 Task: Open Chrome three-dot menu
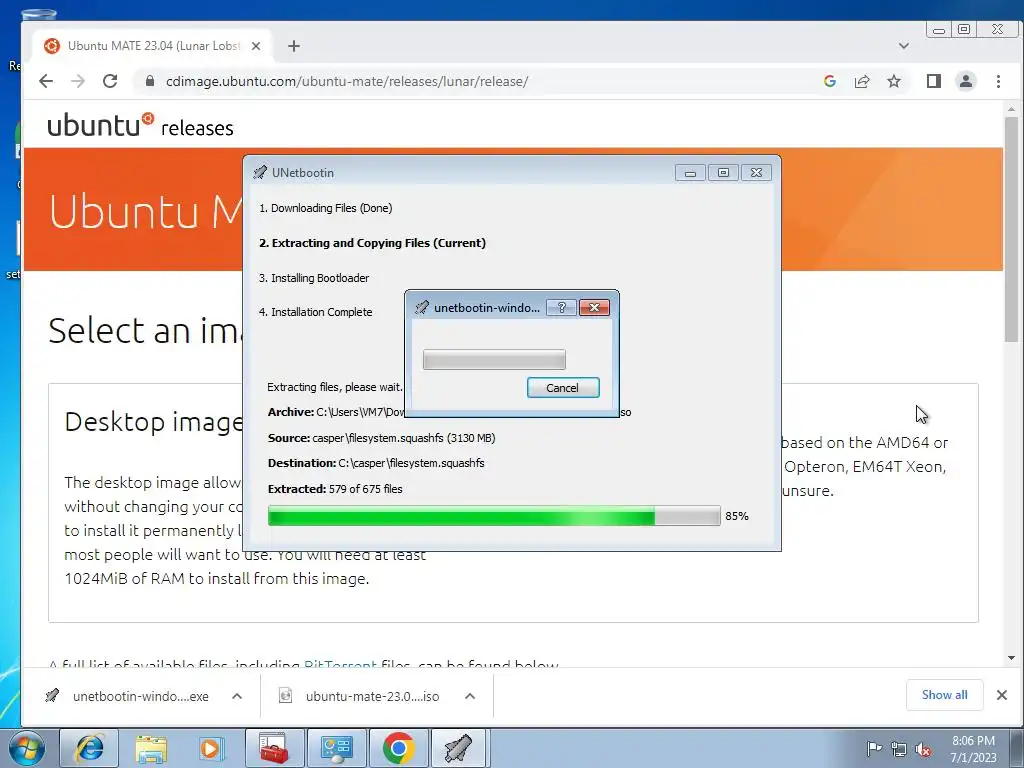point(998,81)
